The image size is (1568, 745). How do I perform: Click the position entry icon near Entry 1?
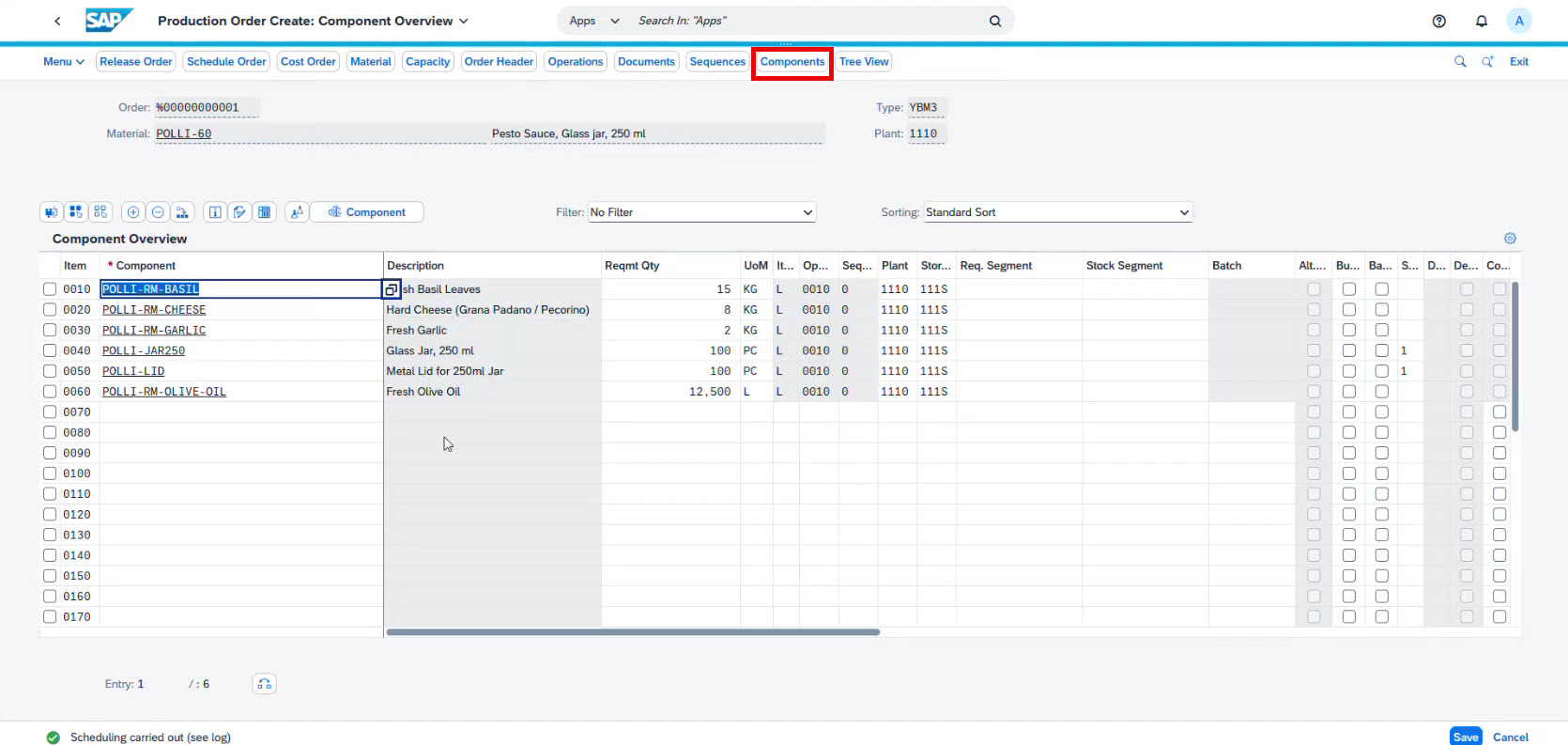pyautogui.click(x=265, y=684)
